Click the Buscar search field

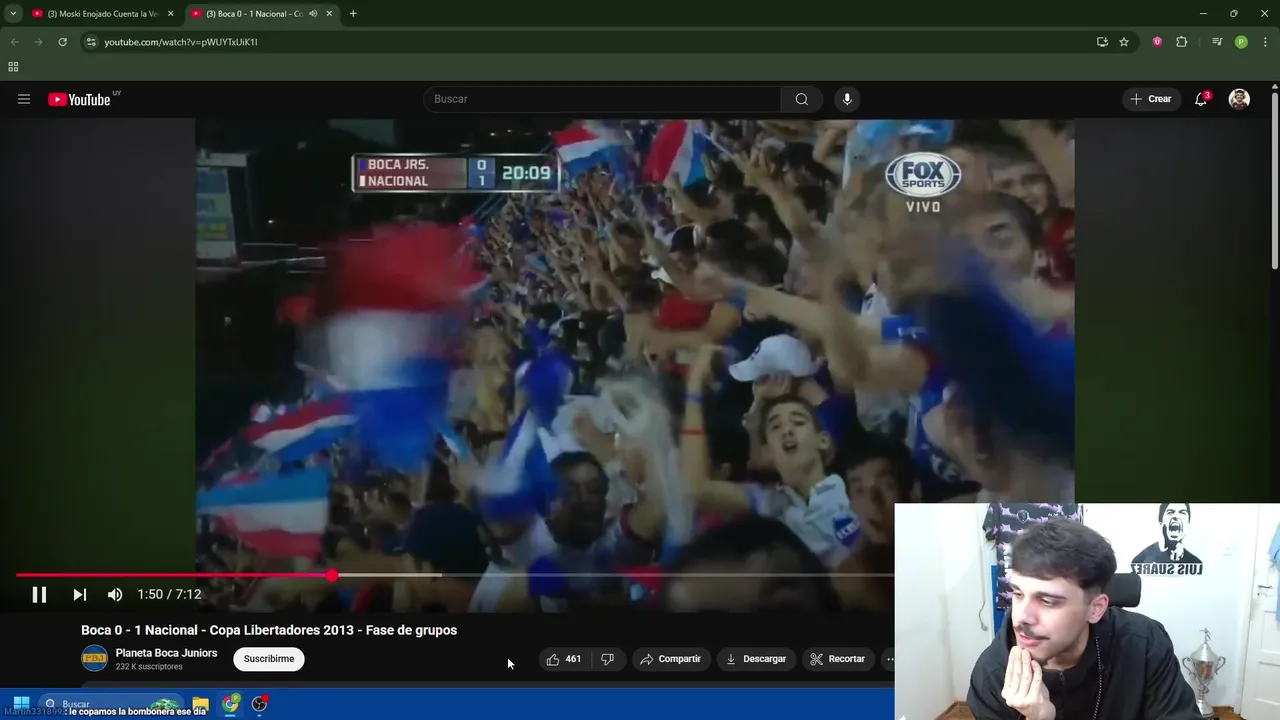(x=603, y=99)
